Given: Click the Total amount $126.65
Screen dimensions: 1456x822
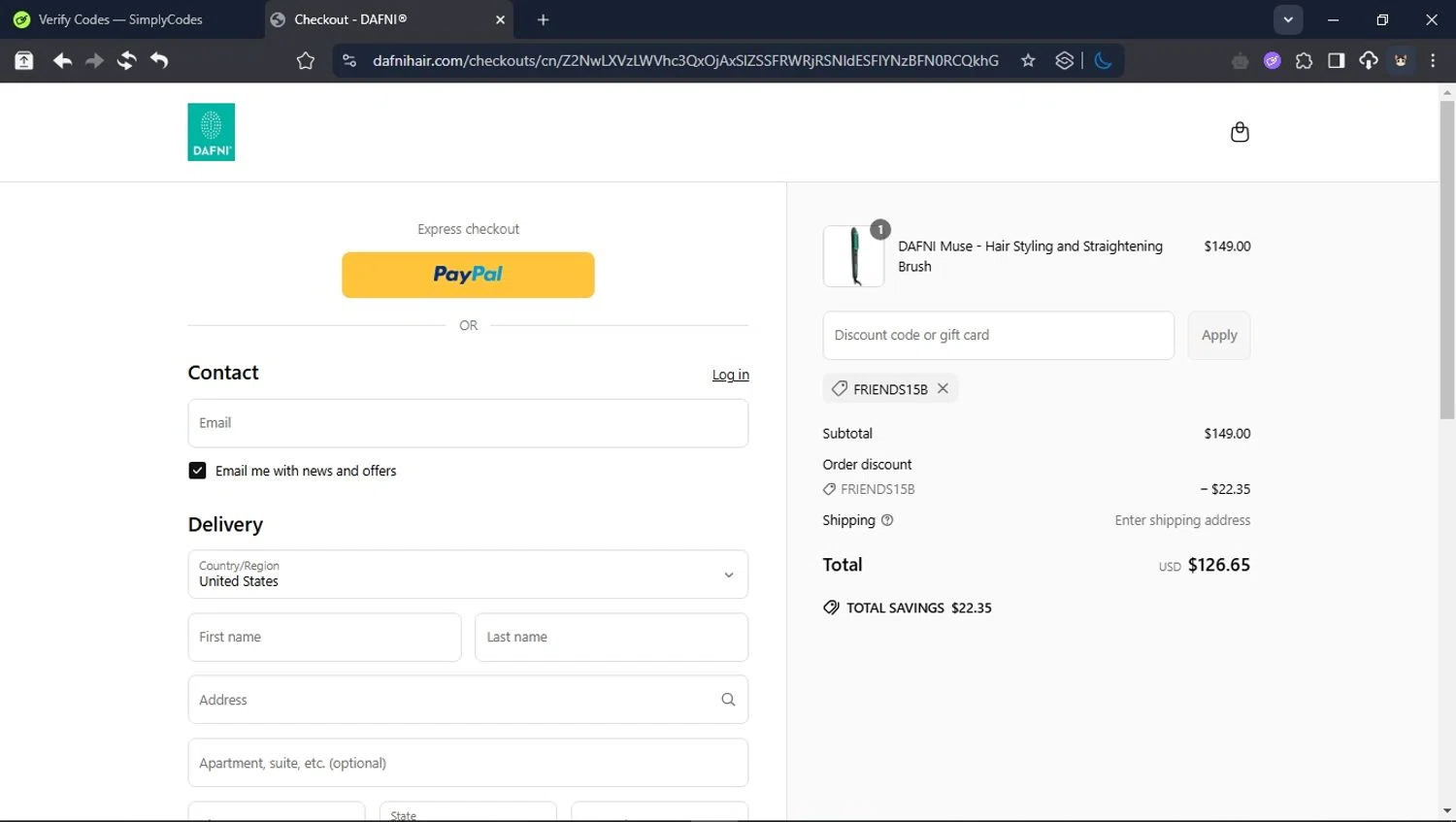Looking at the screenshot, I should point(1218,565).
